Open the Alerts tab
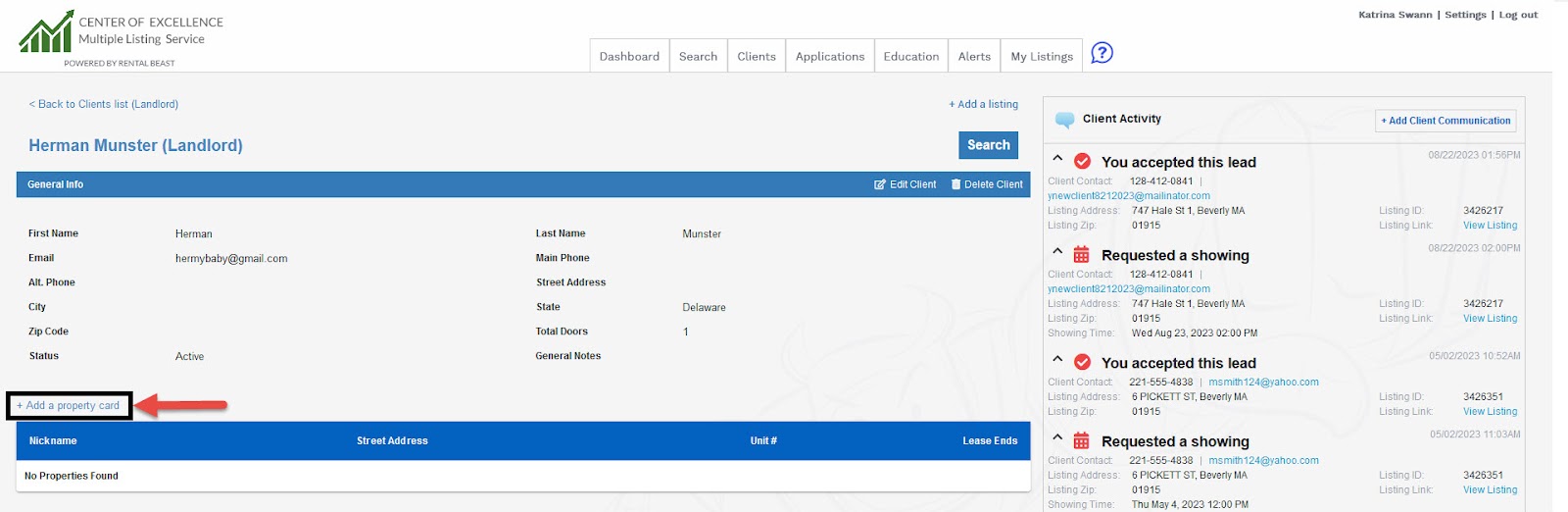The height and width of the screenshot is (512, 1568). coord(974,56)
